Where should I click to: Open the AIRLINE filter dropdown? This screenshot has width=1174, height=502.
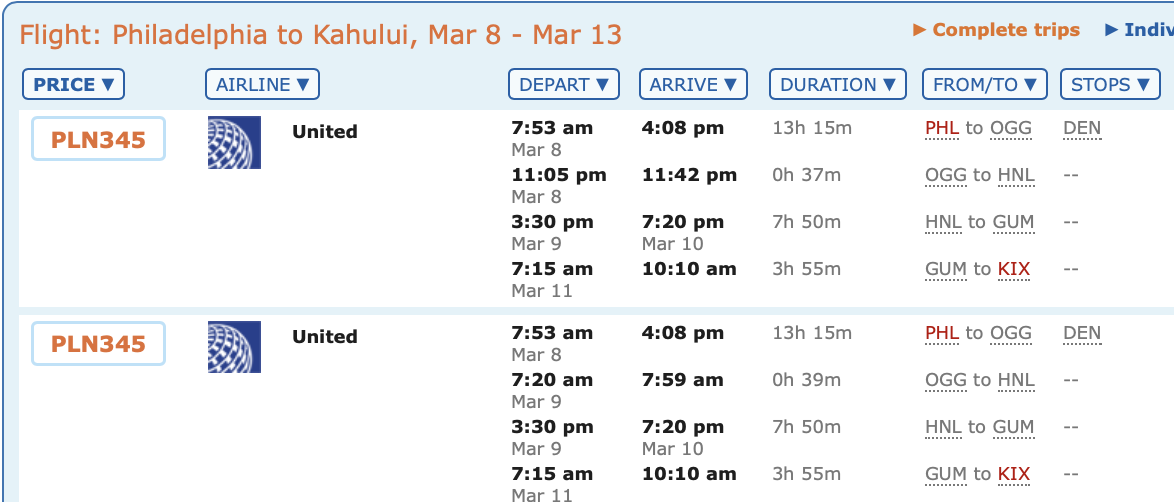tap(262, 84)
